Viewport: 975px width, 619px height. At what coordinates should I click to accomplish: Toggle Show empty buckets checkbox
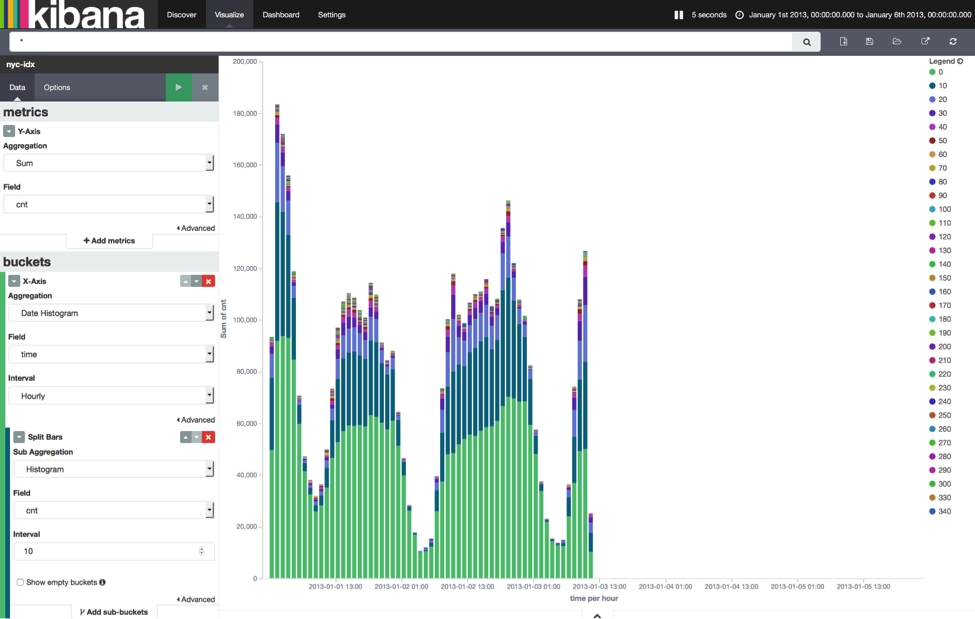click(x=21, y=582)
